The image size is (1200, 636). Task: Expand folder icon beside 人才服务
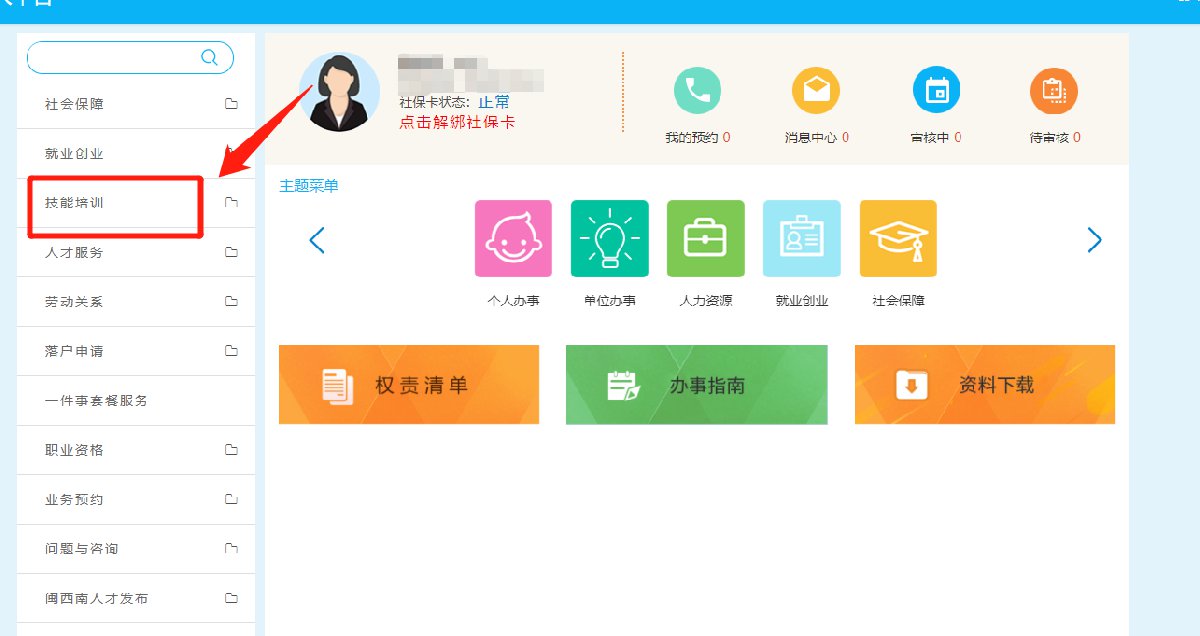[231, 252]
